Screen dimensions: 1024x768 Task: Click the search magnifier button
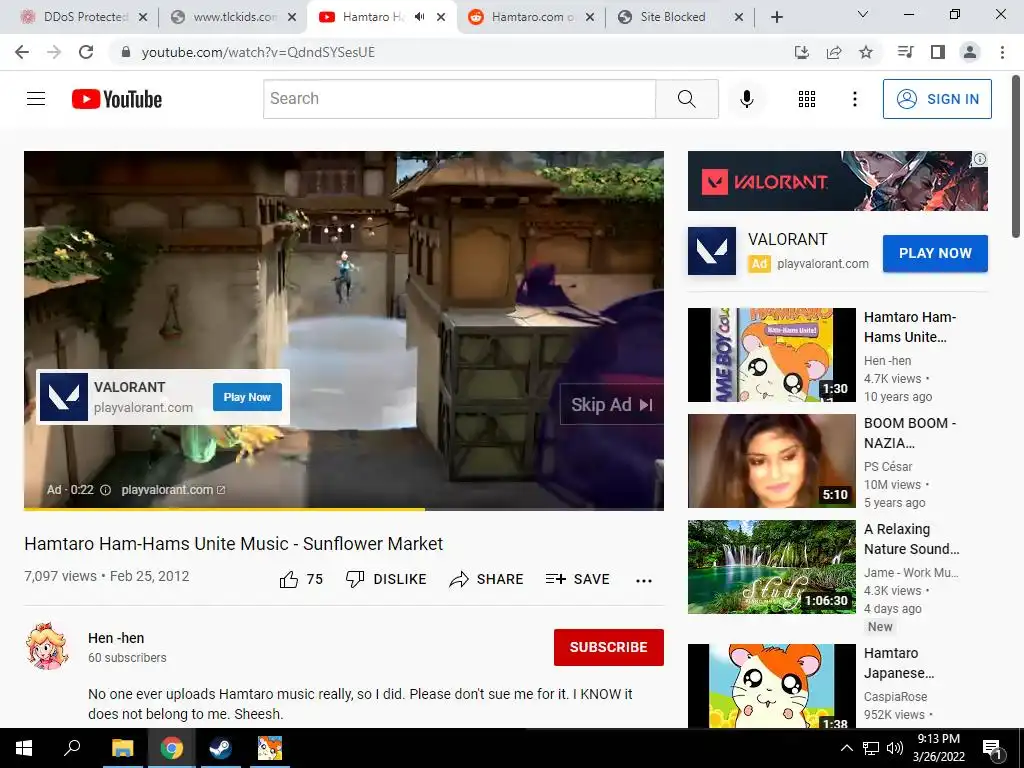point(686,99)
